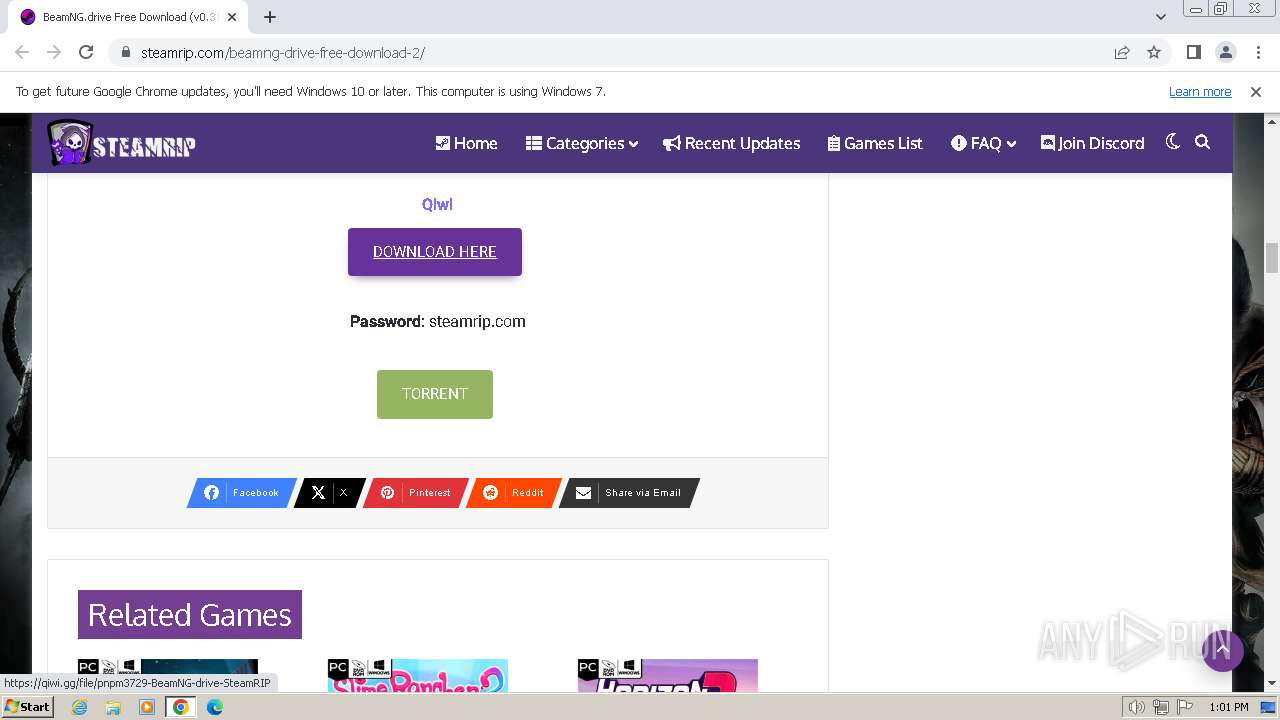Click Join Discord in nav bar
Image resolution: width=1280 pixels, height=720 pixels.
coord(1092,143)
